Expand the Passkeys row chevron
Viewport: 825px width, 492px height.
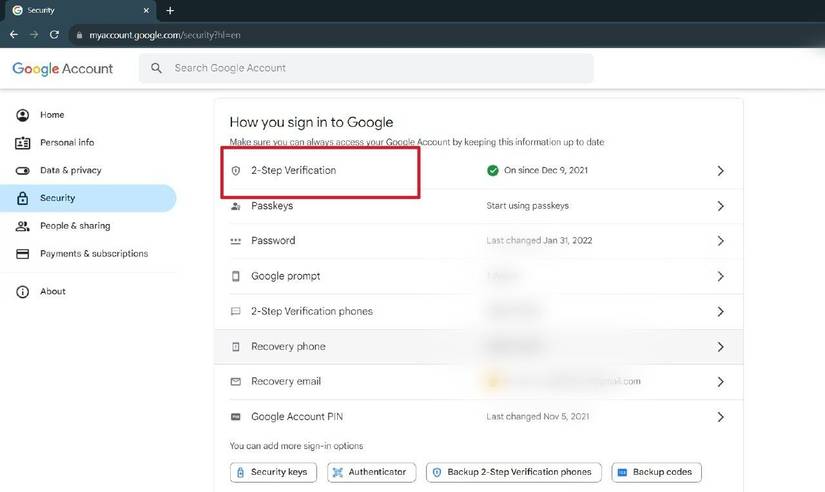tap(720, 206)
